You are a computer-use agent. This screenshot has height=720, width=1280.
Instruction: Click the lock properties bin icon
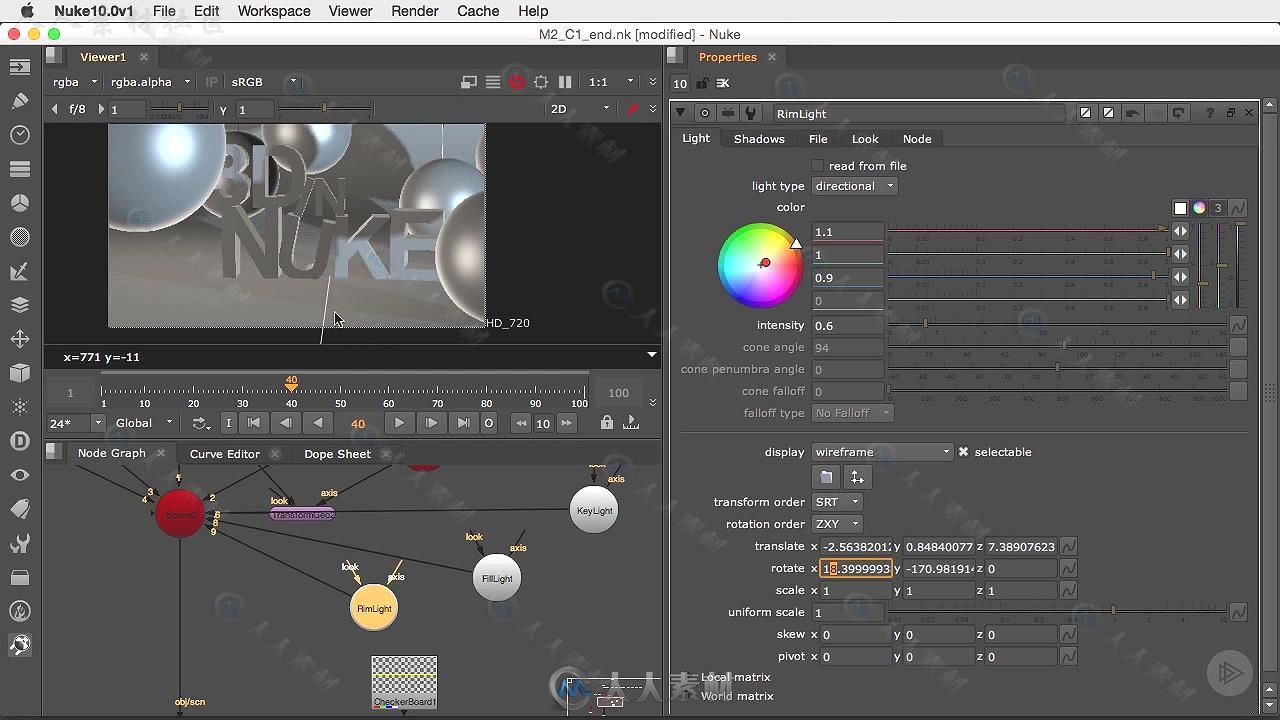coord(703,83)
